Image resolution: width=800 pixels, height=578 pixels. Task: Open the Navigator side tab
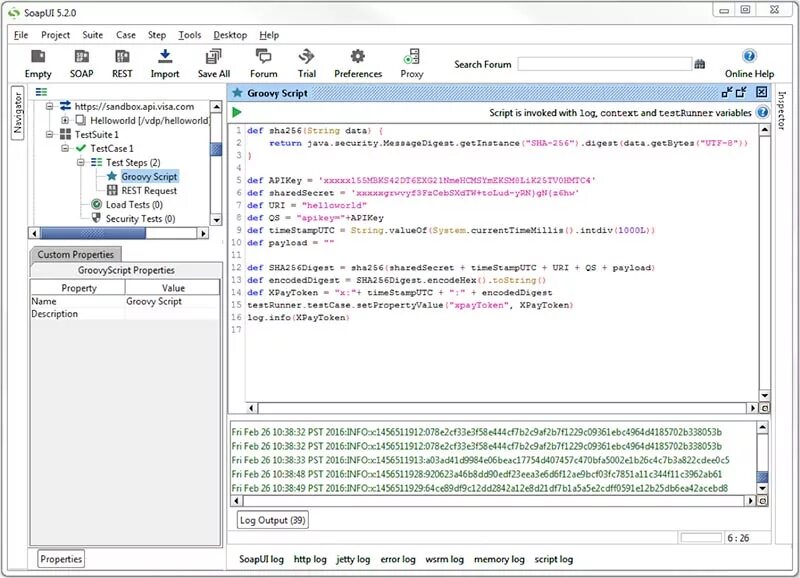point(18,113)
